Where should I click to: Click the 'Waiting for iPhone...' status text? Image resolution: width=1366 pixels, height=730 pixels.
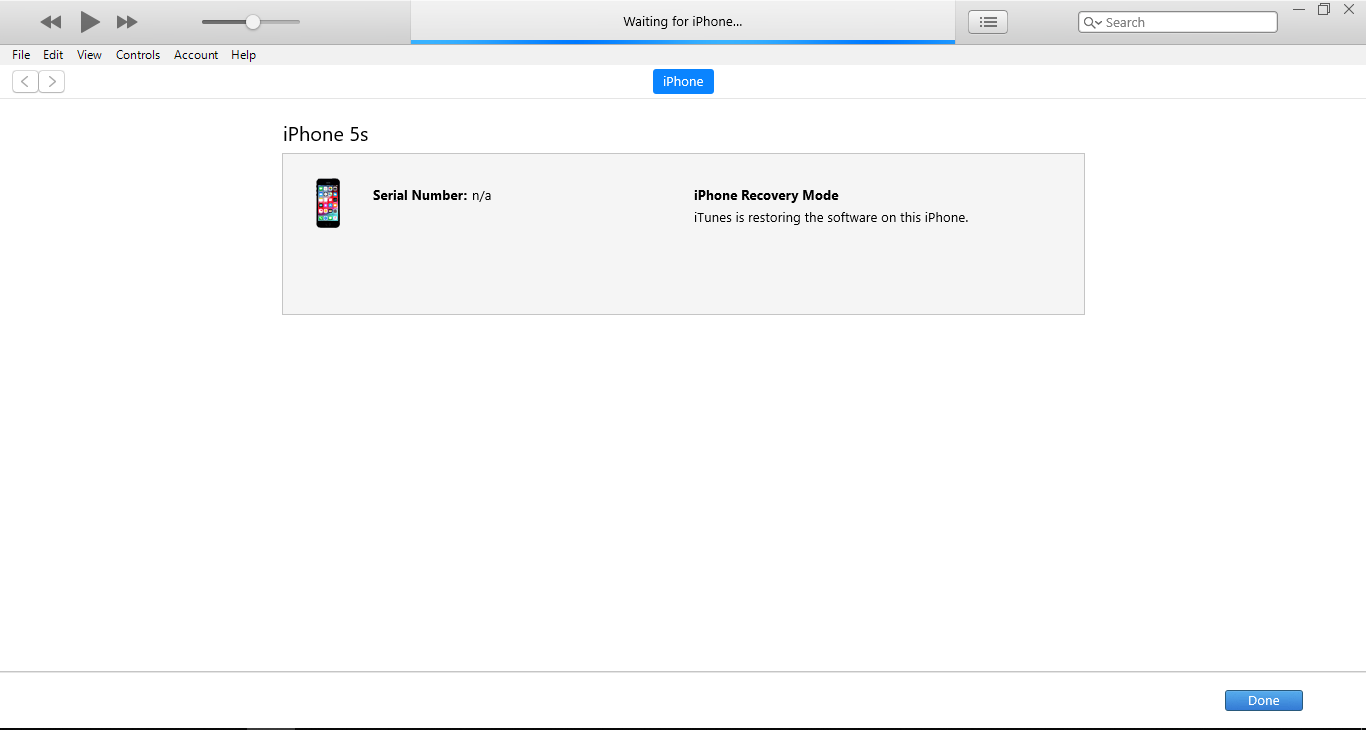tap(683, 22)
